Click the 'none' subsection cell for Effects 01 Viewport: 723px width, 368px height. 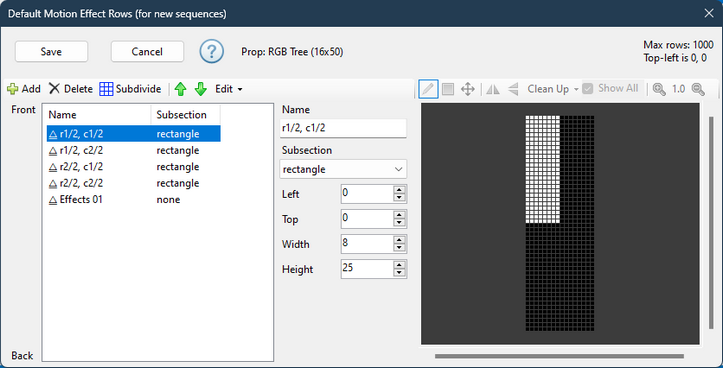click(x=168, y=200)
